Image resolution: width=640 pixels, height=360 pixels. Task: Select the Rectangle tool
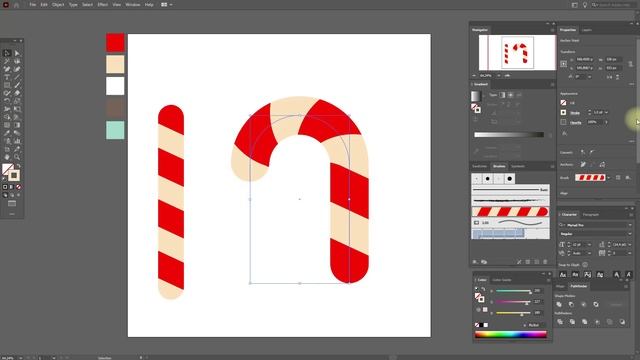coord(7,85)
